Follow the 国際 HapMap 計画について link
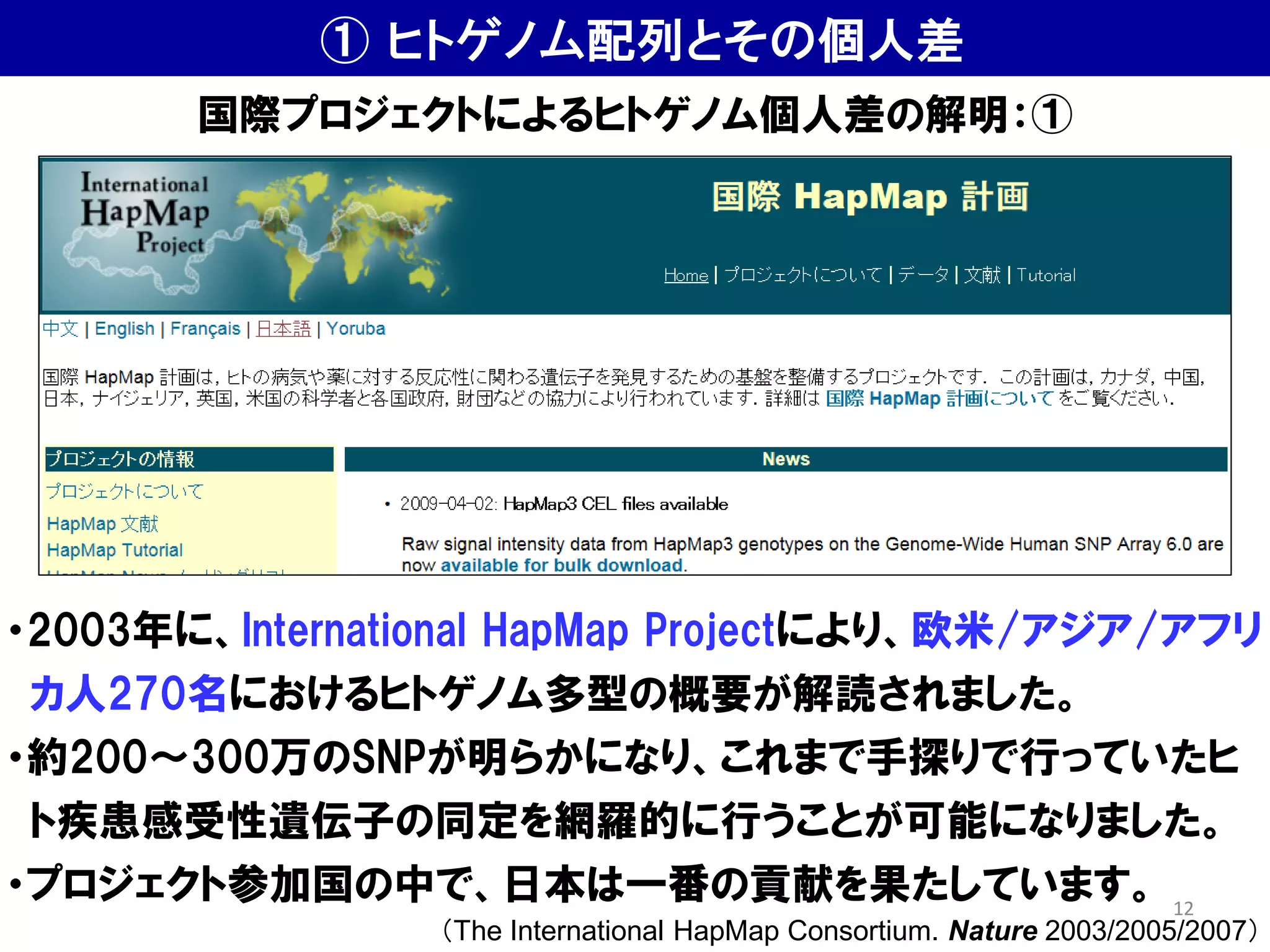 (939, 399)
